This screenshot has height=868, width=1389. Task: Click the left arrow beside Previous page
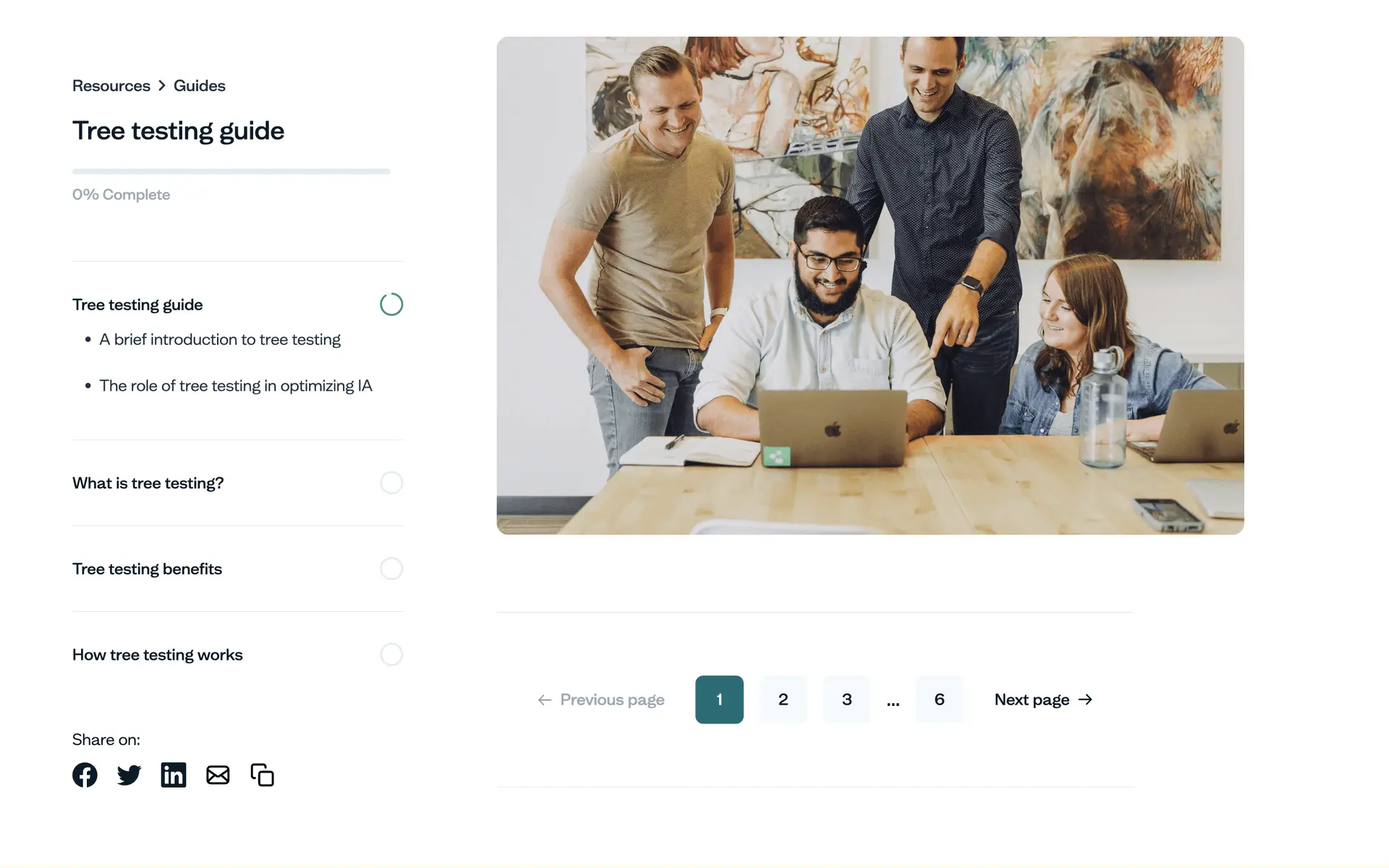[x=545, y=699]
